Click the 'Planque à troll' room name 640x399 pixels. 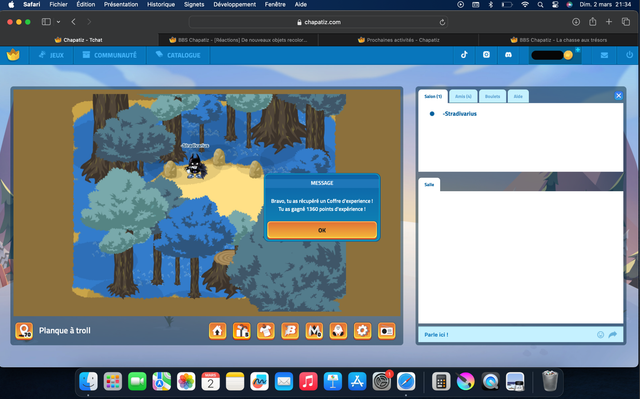[x=65, y=330]
